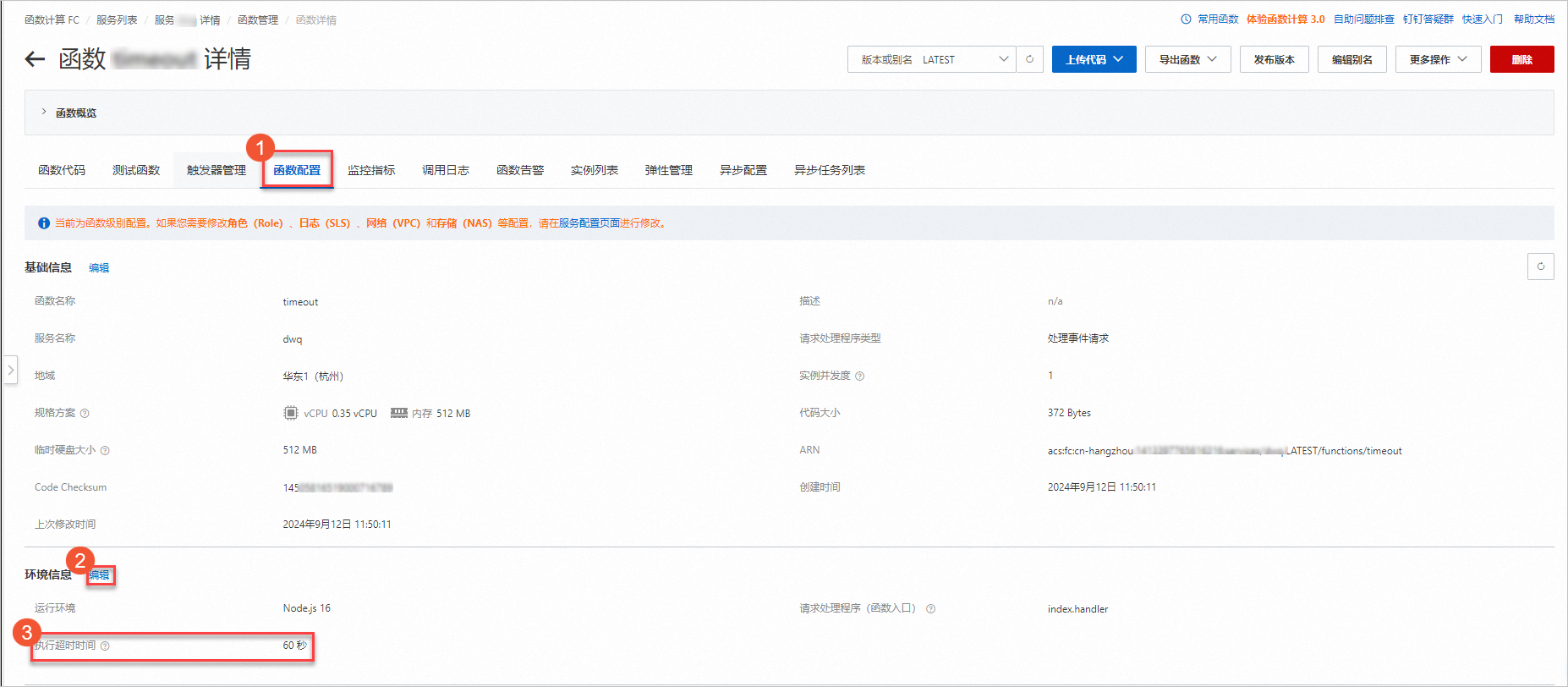
Task: Open the 版本或别名 LATEST dropdown
Action: coord(931,59)
